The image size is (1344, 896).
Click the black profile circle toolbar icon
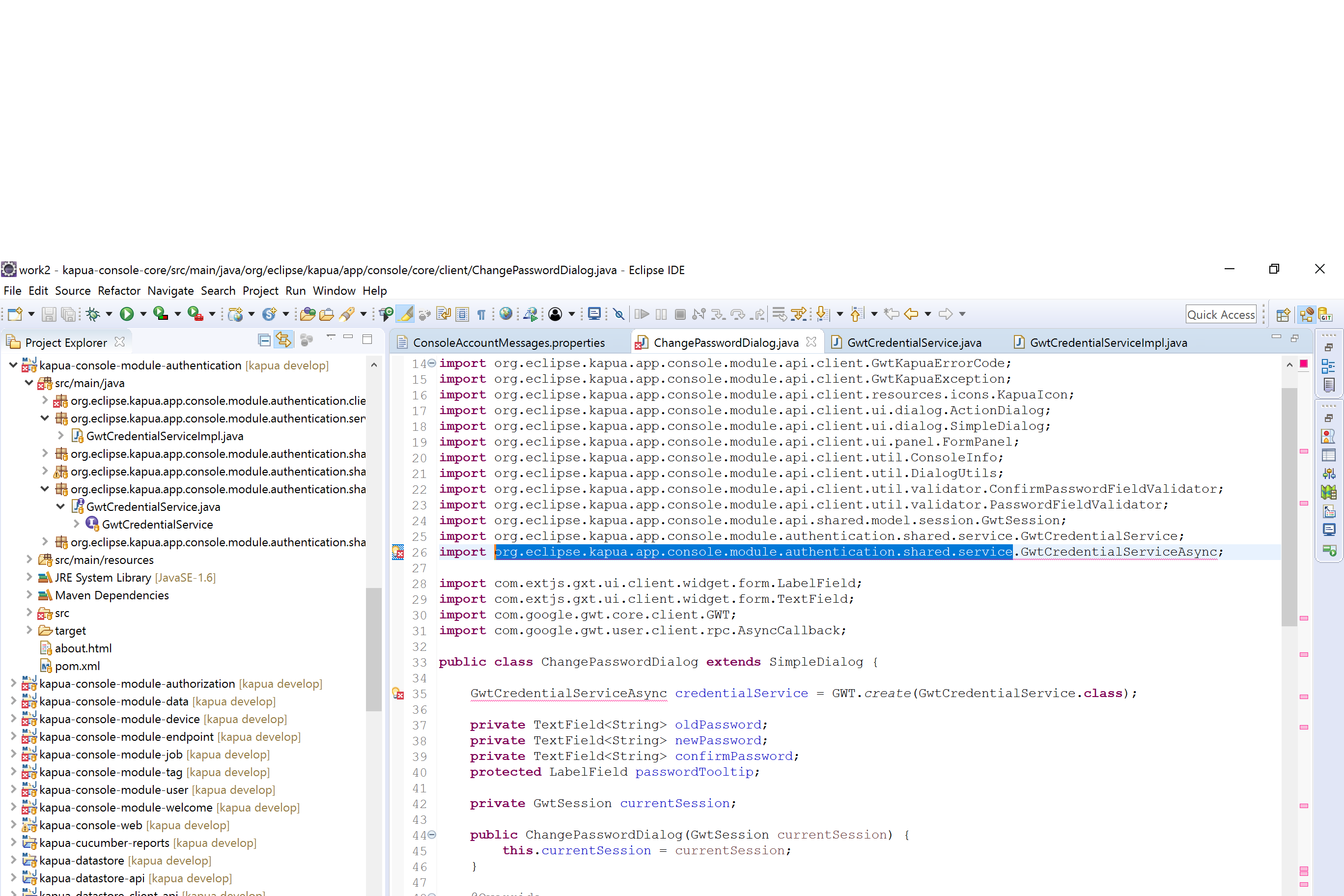pos(555,314)
